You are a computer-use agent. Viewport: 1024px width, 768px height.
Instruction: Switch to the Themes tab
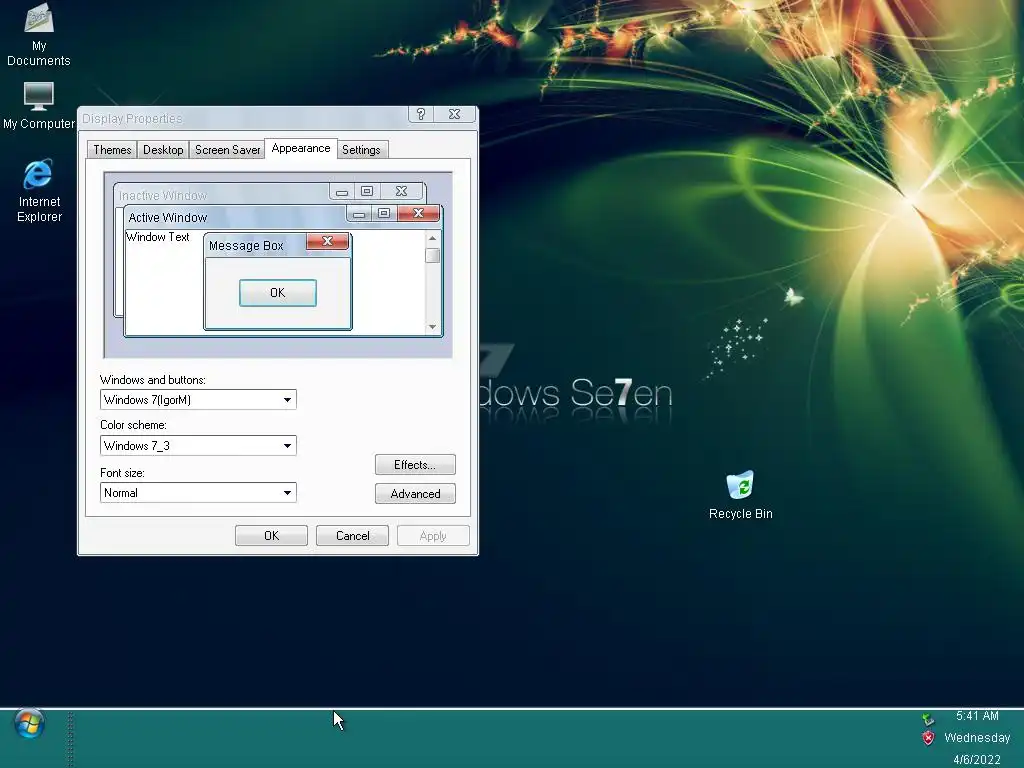click(x=112, y=150)
